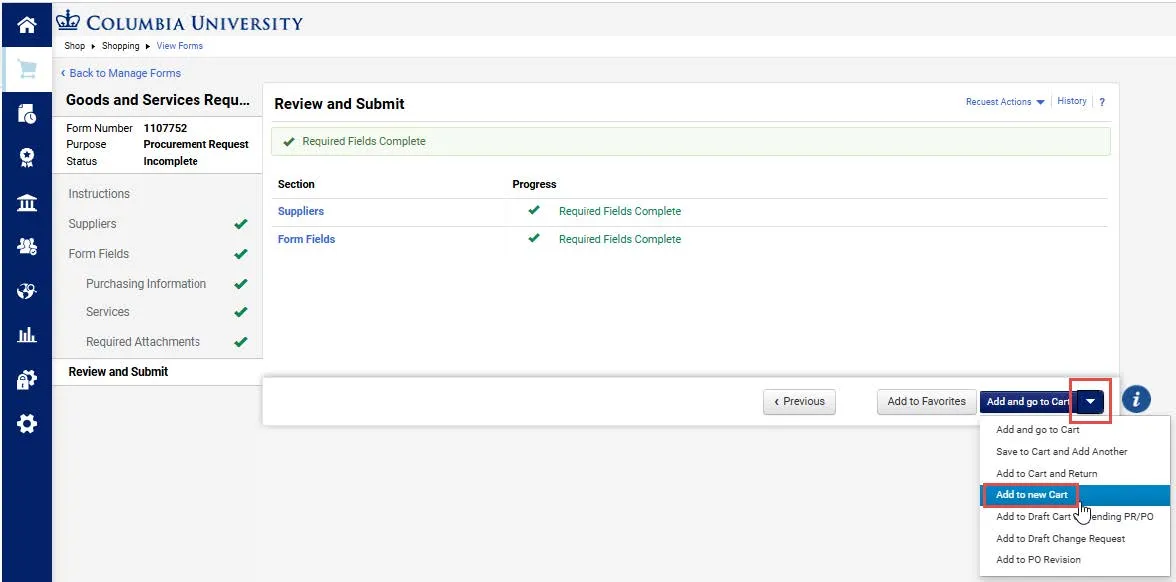Click the Previous button

799,401
